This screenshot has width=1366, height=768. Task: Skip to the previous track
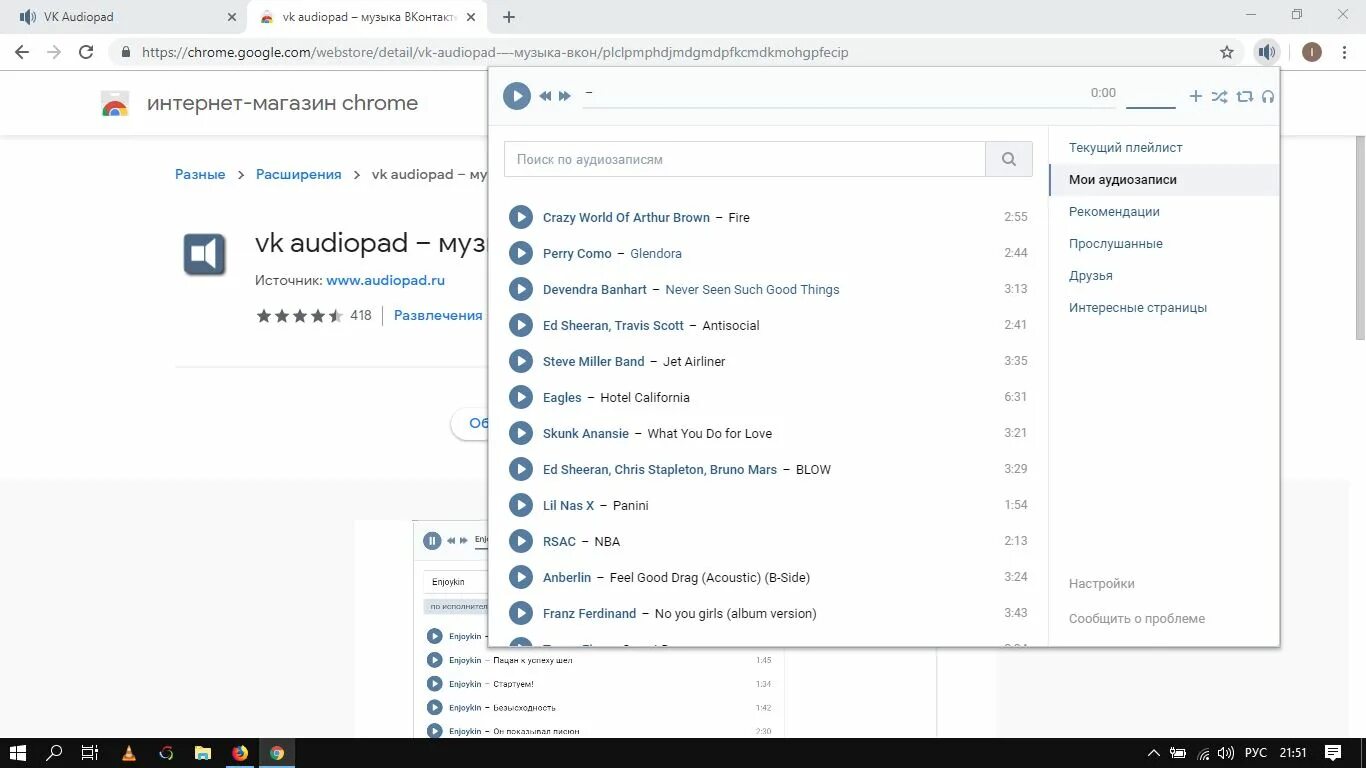tap(545, 96)
